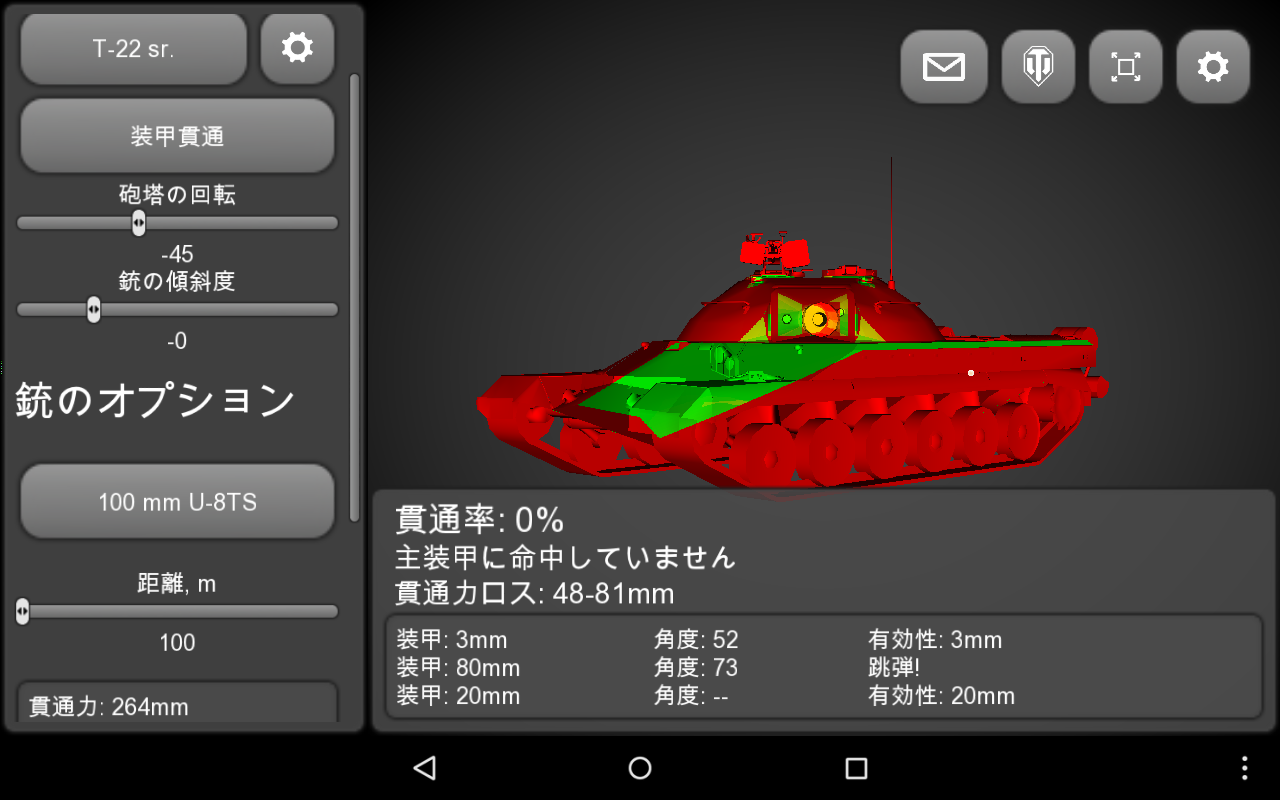1280x800 pixels.
Task: Tap the Android recent apps button
Action: (856, 767)
